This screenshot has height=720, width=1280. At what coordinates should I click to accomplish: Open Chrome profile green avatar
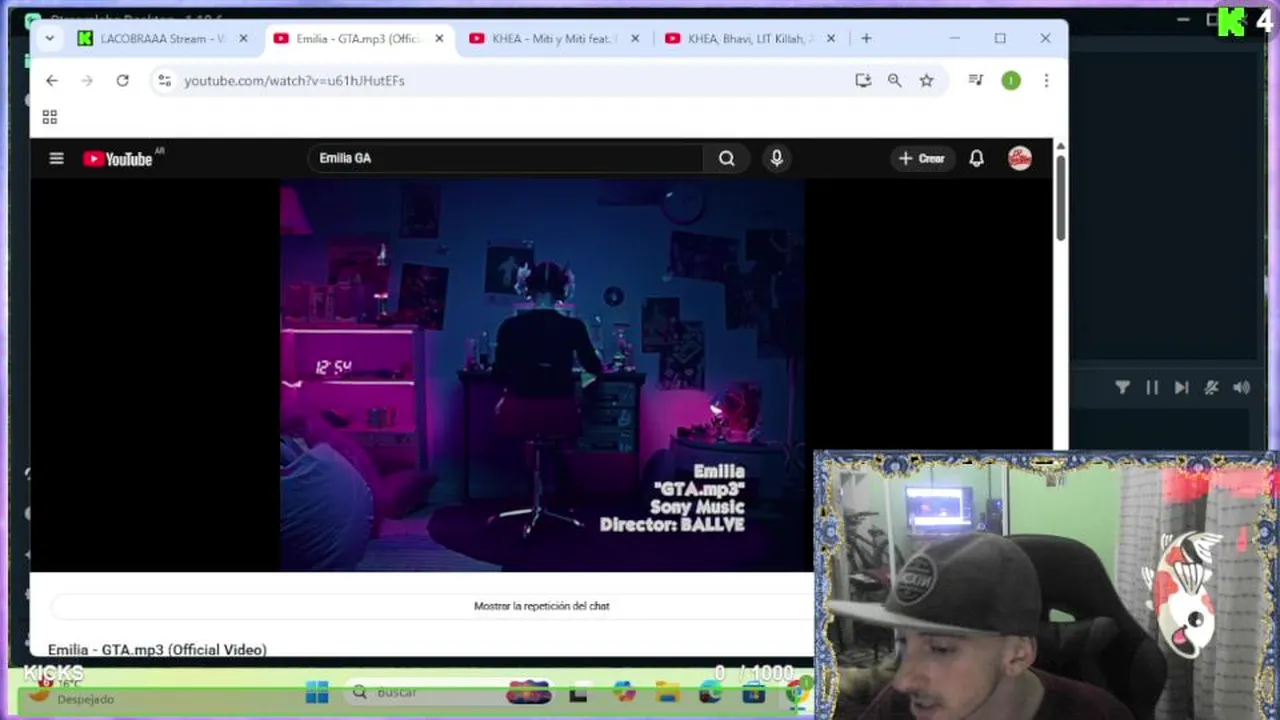[x=1011, y=80]
